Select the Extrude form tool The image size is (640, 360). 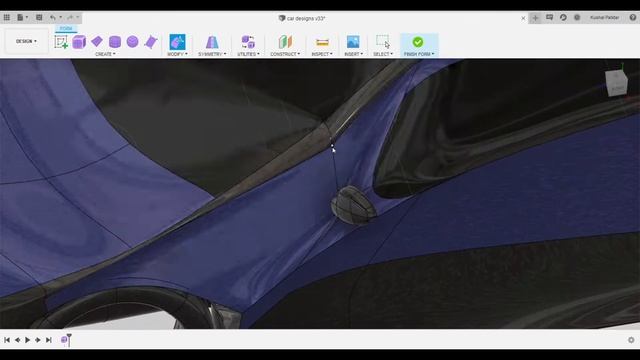[x=151, y=42]
